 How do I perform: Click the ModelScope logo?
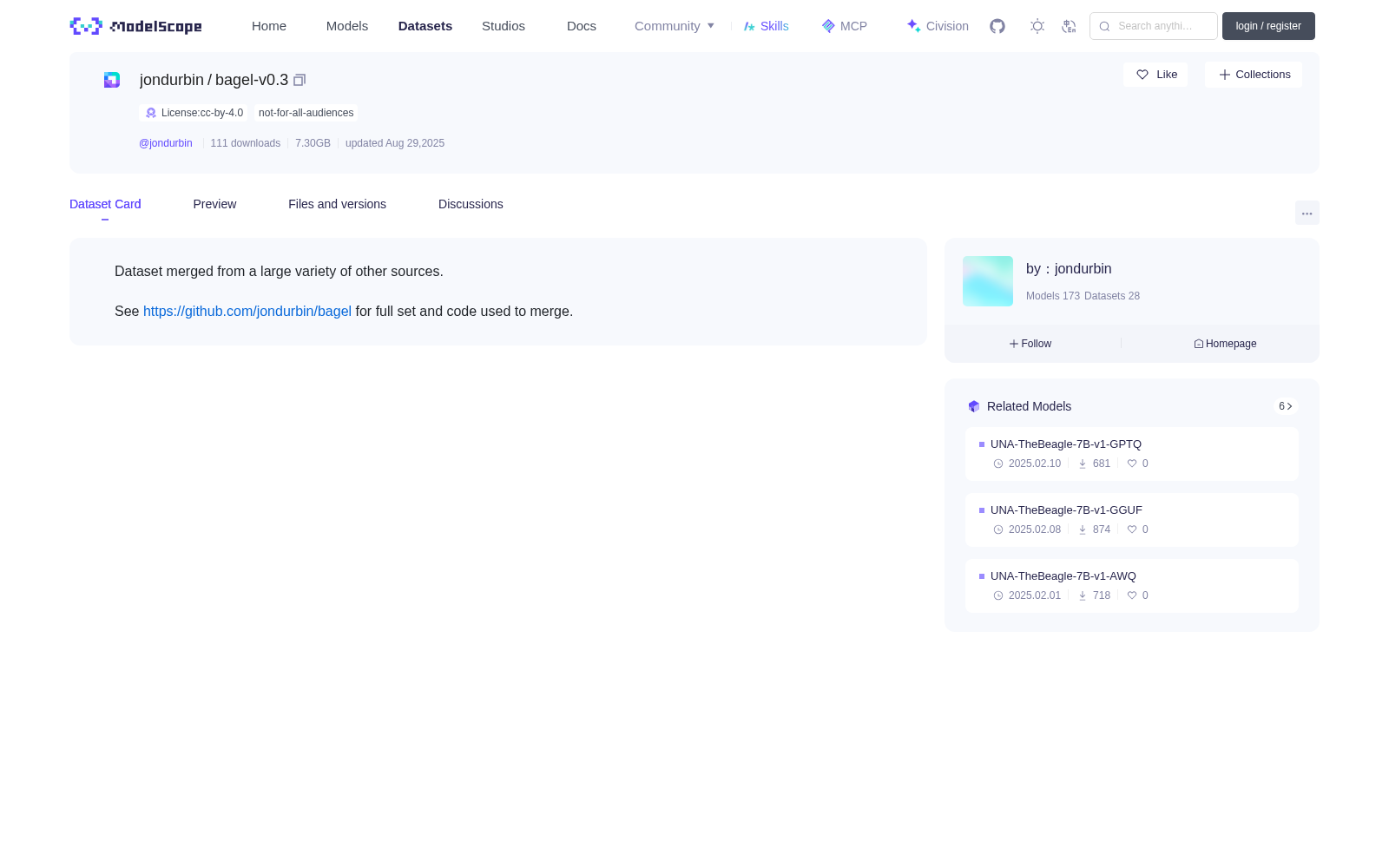coord(135,26)
